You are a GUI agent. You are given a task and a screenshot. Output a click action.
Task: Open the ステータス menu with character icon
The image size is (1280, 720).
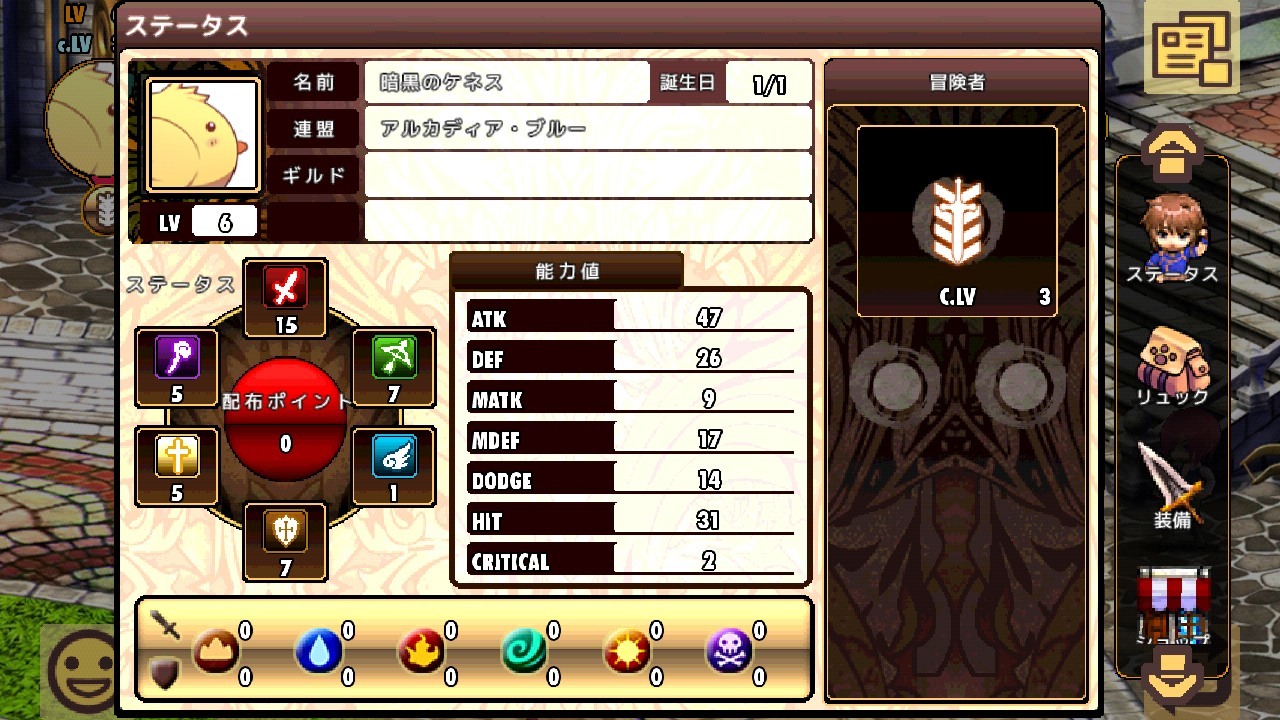(x=1172, y=238)
